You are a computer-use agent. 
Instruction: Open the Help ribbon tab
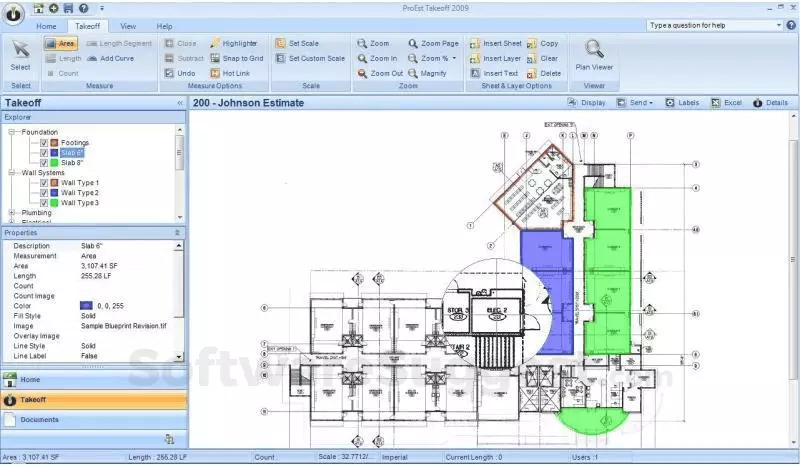coord(164,26)
